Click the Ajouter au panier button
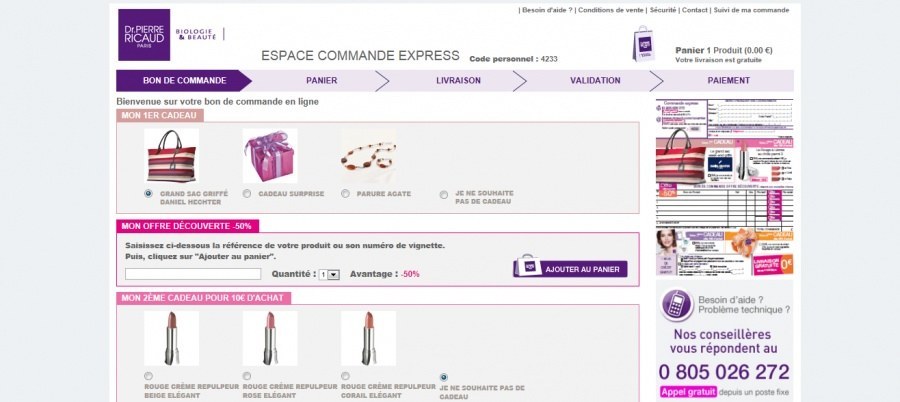This screenshot has width=900, height=402. 570,269
